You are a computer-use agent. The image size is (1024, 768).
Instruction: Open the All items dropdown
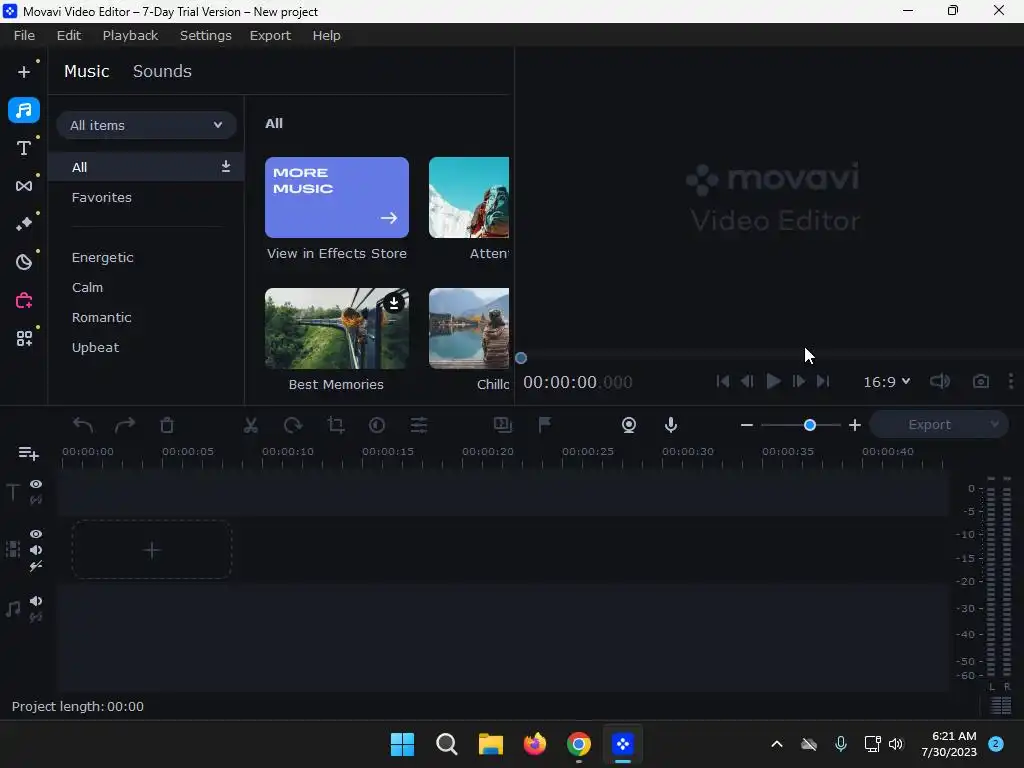[x=146, y=125]
